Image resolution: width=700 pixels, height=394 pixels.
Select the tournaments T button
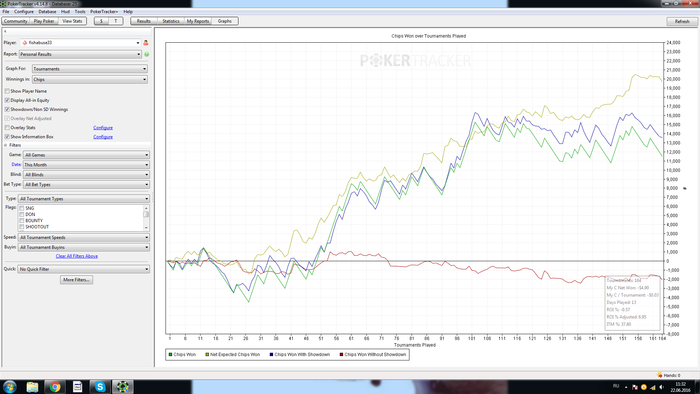[116, 21]
